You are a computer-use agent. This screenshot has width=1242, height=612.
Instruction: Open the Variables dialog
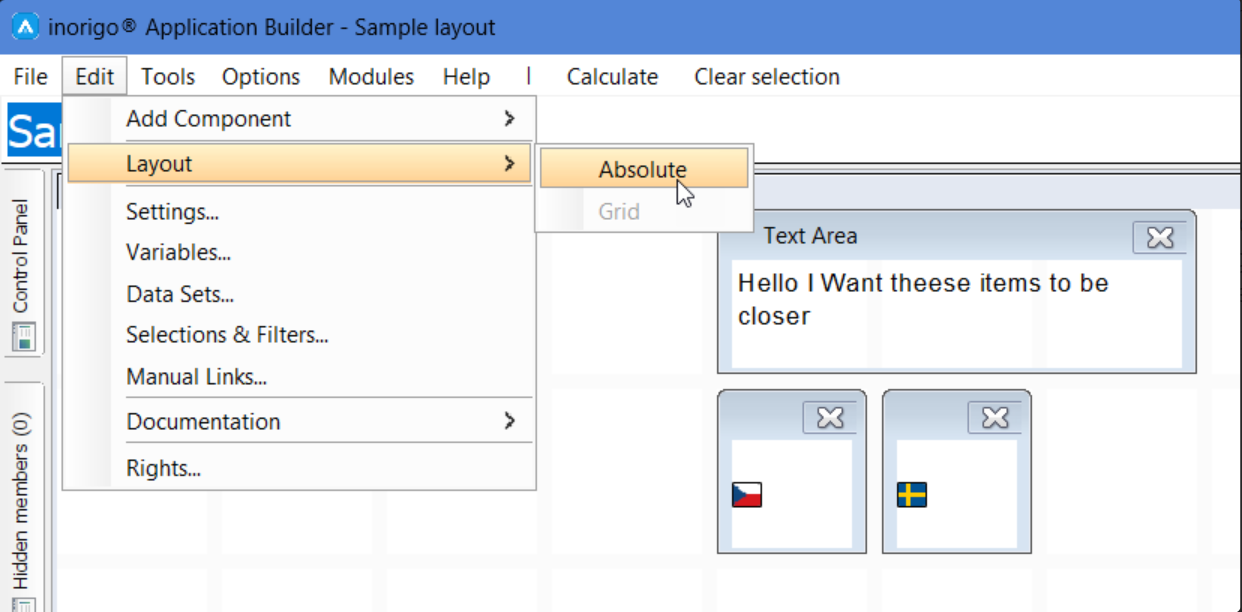pyautogui.click(x=178, y=253)
